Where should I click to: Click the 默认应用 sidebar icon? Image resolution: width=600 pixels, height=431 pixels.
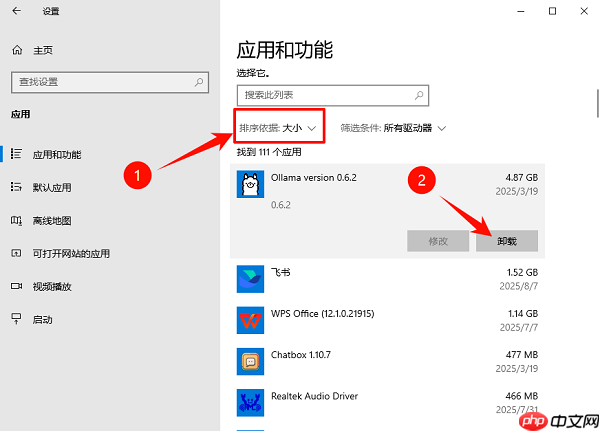click(16, 187)
